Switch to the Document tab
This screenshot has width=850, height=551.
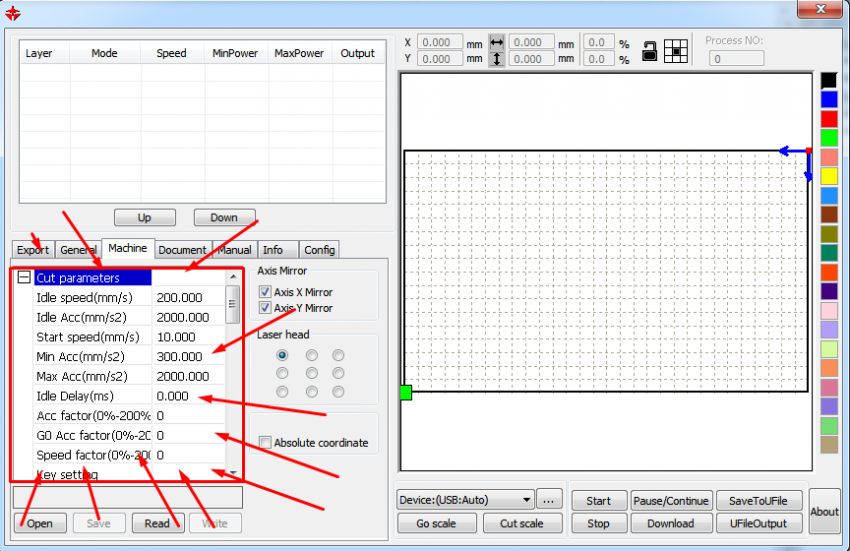[x=182, y=250]
